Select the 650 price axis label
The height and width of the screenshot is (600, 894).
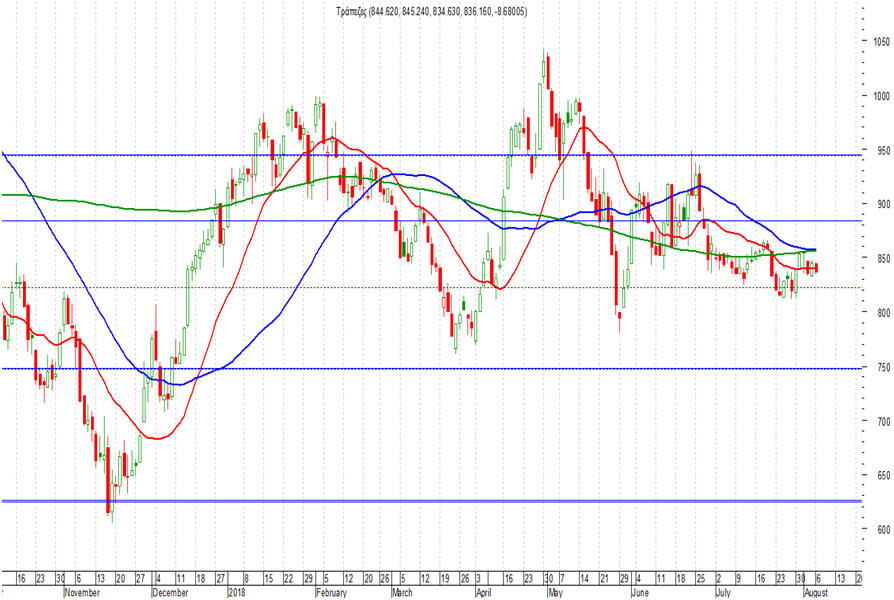click(x=883, y=475)
